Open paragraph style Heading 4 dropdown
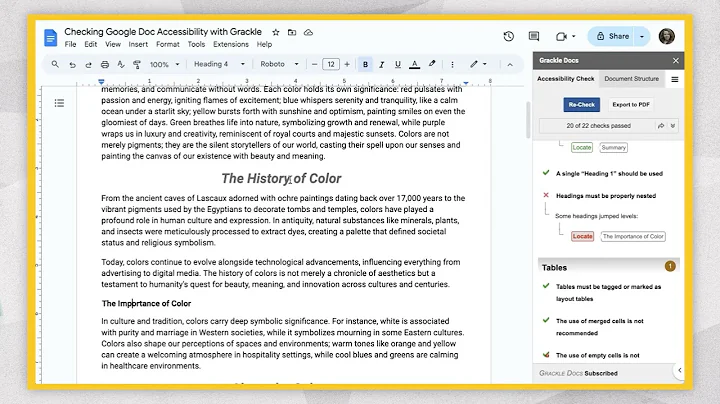Screen dimensions: 720x404 [219, 64]
